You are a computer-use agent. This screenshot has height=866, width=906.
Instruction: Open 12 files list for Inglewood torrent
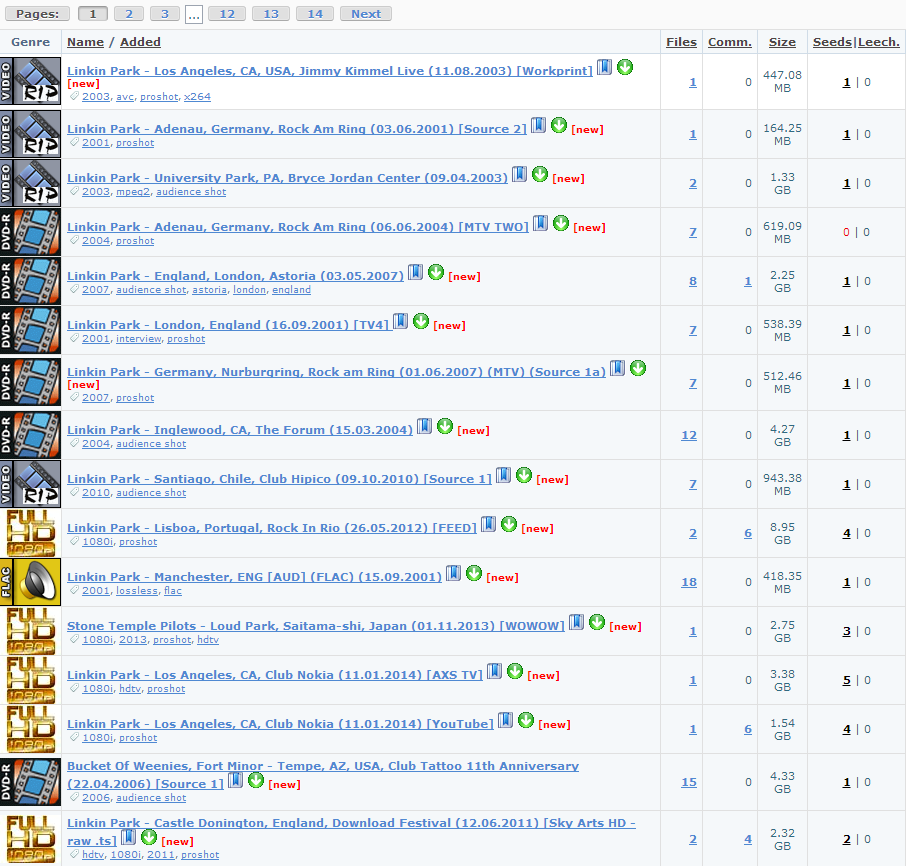tap(689, 435)
